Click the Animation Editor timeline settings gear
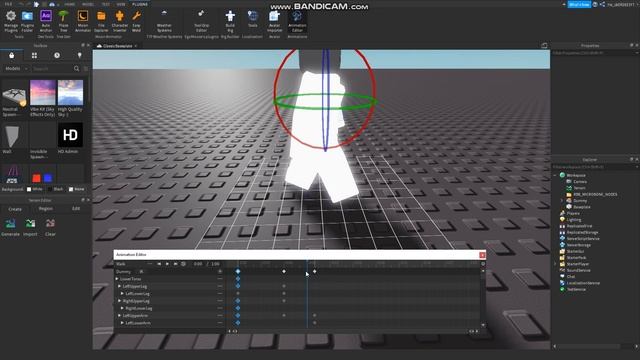Screen dimensions: 640x360 [x=483, y=264]
